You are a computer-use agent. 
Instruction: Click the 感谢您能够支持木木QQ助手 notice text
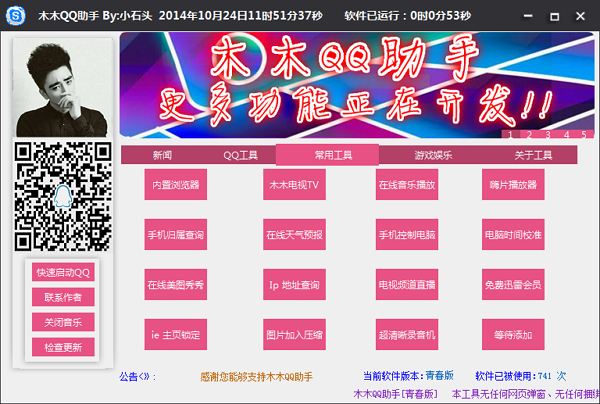click(256, 377)
